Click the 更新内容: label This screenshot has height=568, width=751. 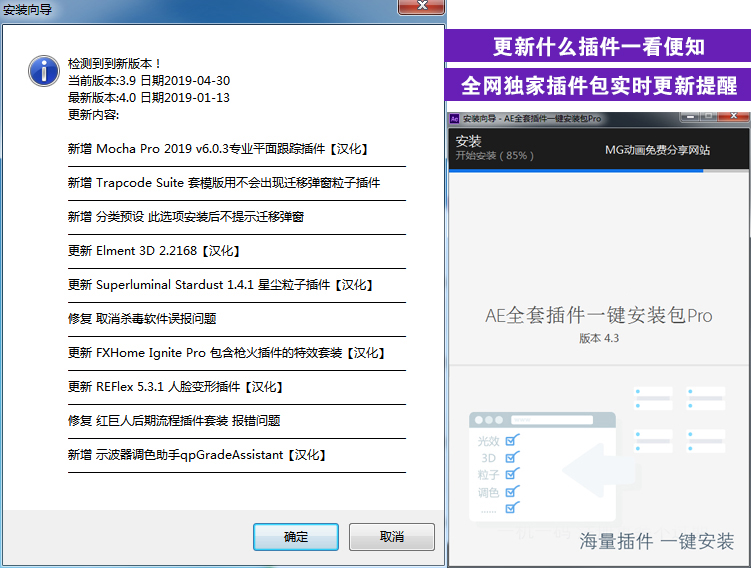(93, 115)
